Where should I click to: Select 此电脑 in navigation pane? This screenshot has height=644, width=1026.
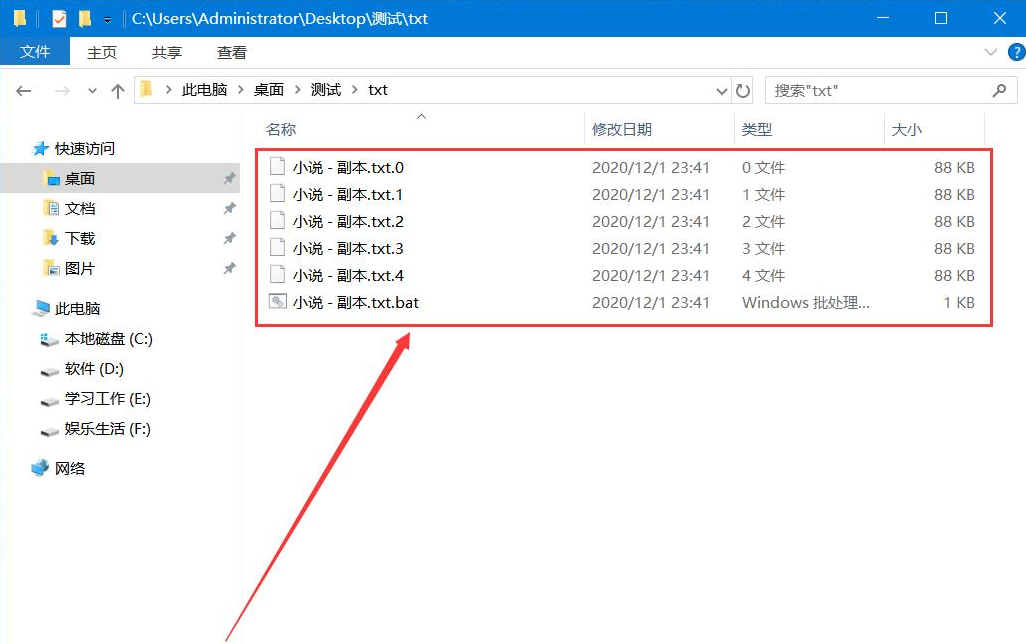[77, 308]
